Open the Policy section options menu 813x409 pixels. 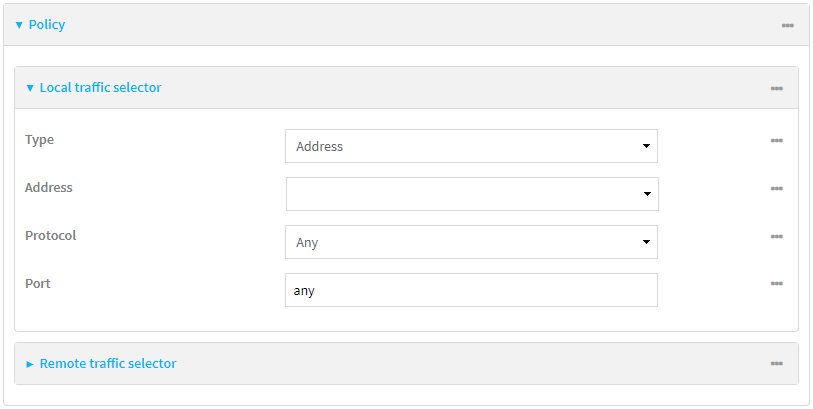(x=787, y=25)
